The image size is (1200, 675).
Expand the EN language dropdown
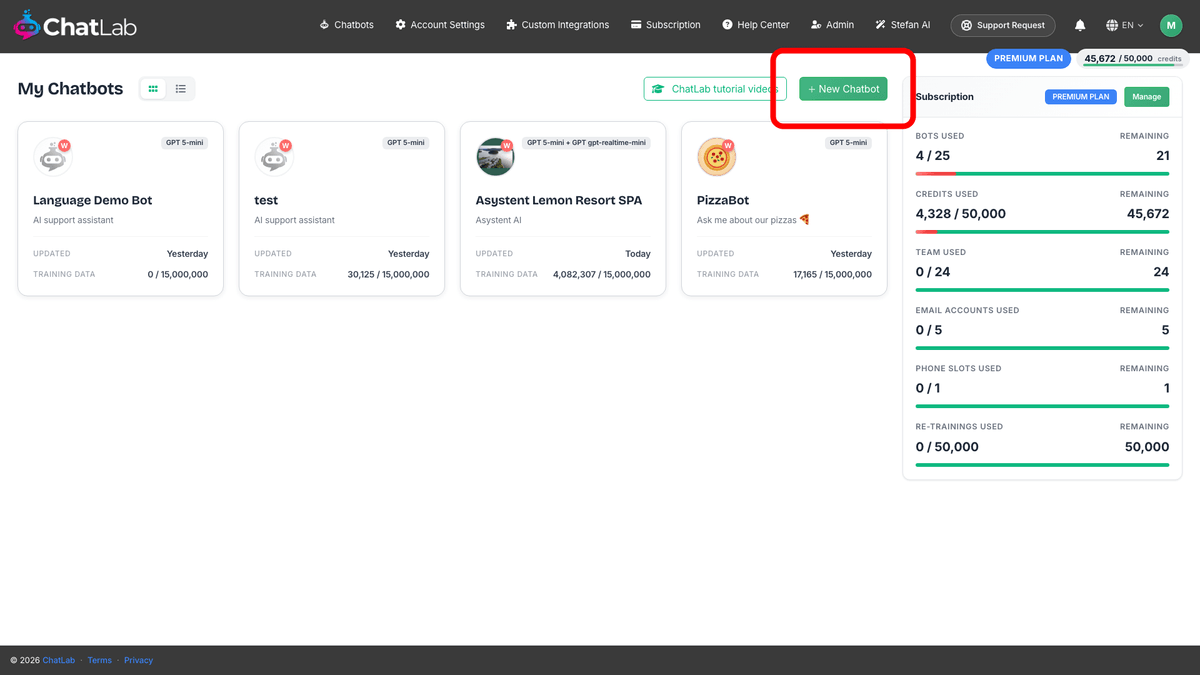pos(1125,25)
